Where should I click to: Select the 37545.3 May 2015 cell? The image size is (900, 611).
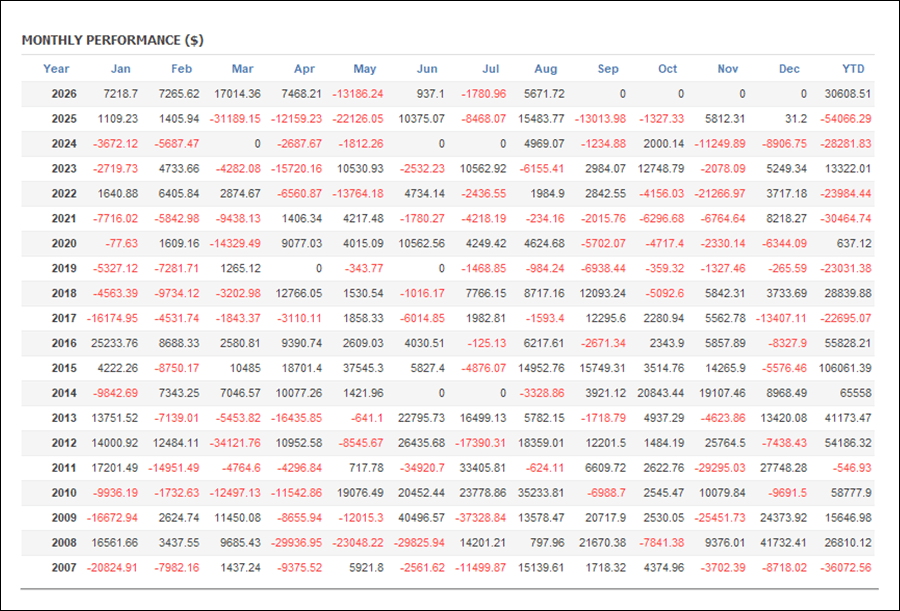363,368
